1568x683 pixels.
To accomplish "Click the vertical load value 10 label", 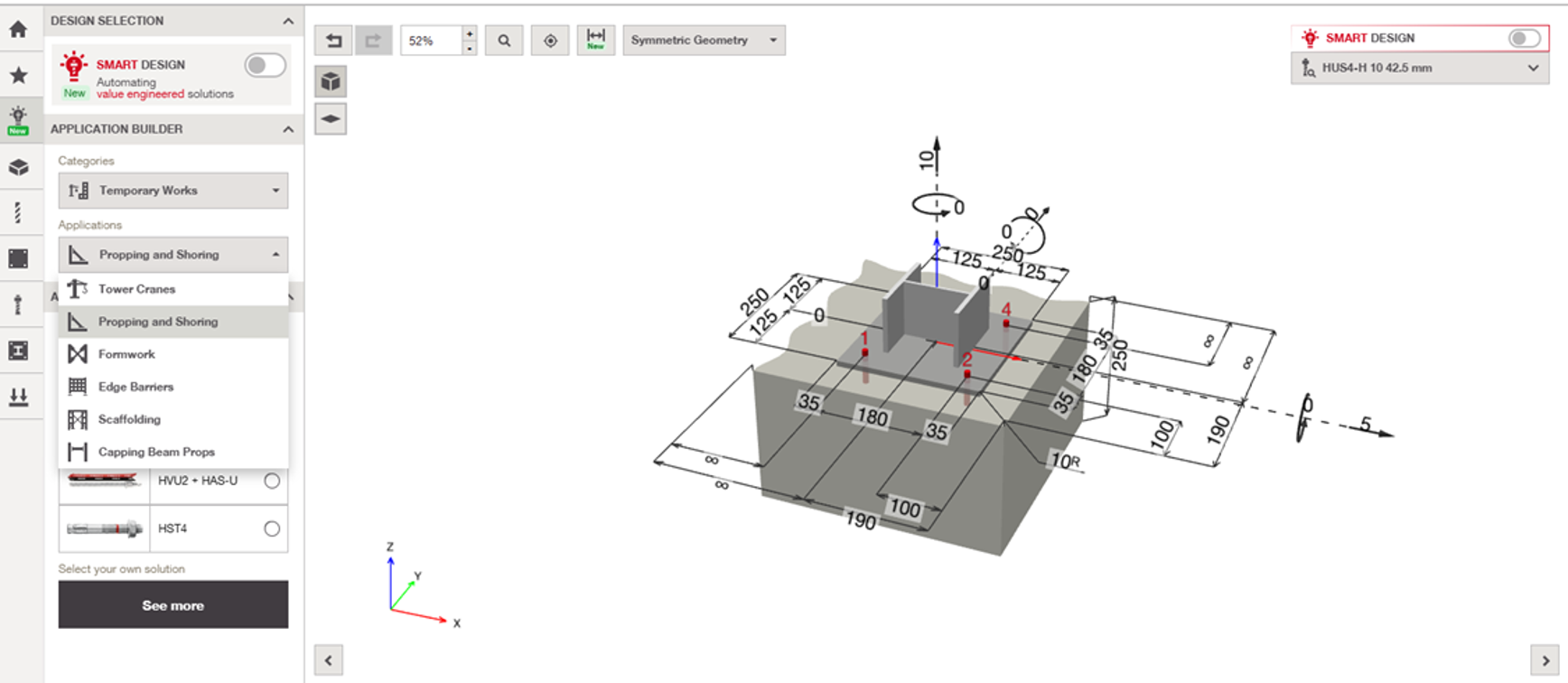I will [x=926, y=160].
